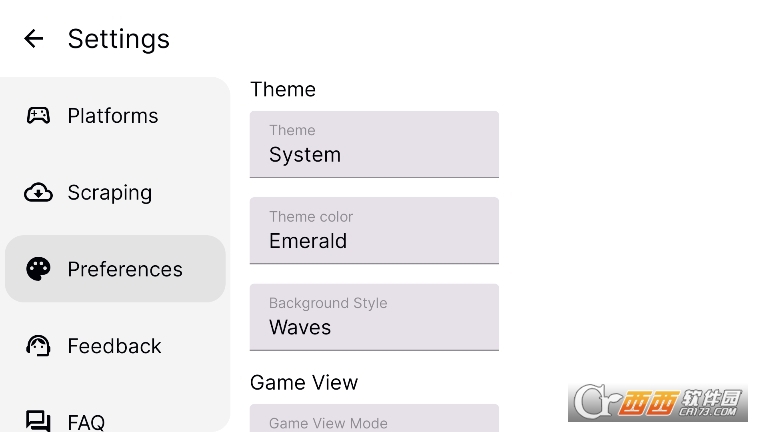This screenshot has width=768, height=432.
Task: Select the Preferences sidebar entry
Action: click(x=115, y=269)
